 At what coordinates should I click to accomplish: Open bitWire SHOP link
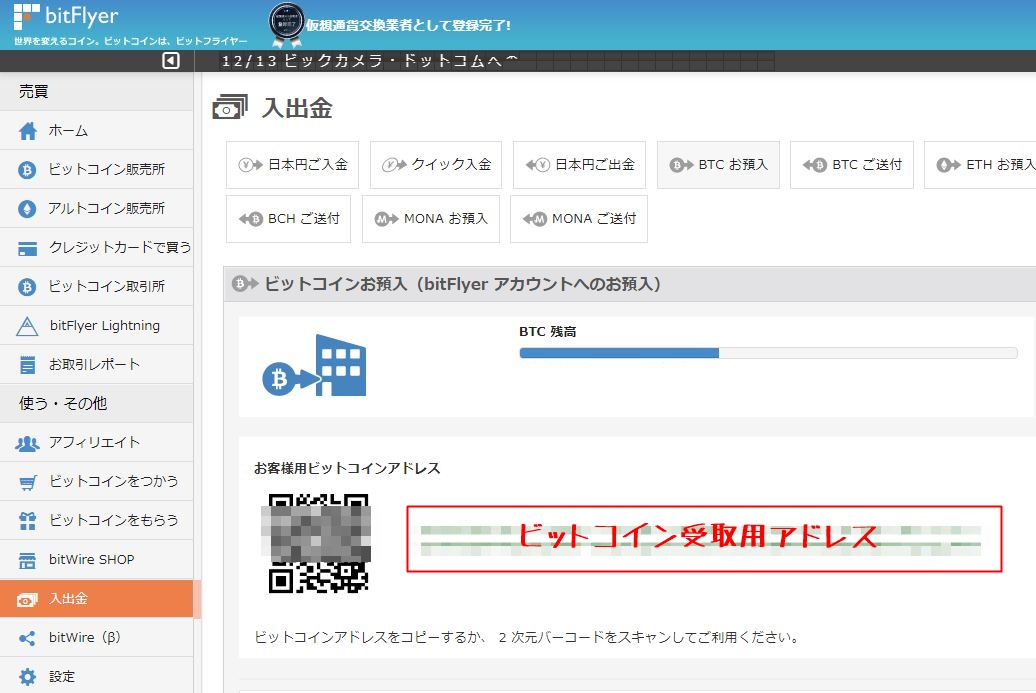(x=96, y=560)
